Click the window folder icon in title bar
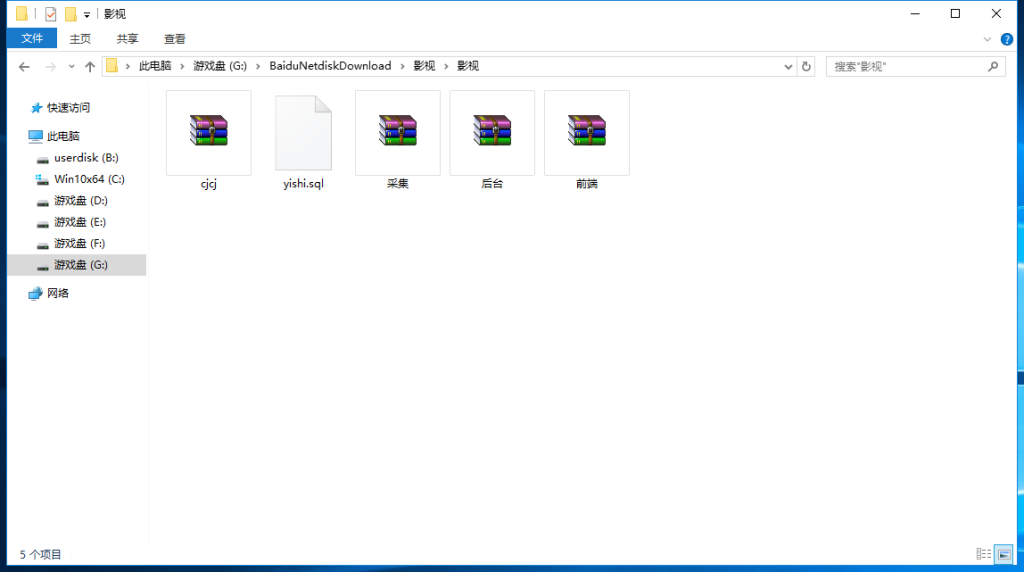The height and width of the screenshot is (572, 1024). point(22,14)
